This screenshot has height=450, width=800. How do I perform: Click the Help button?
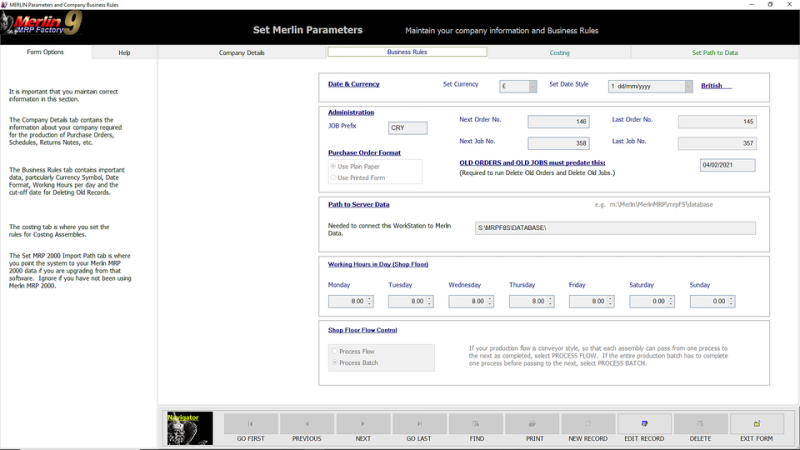tap(124, 52)
